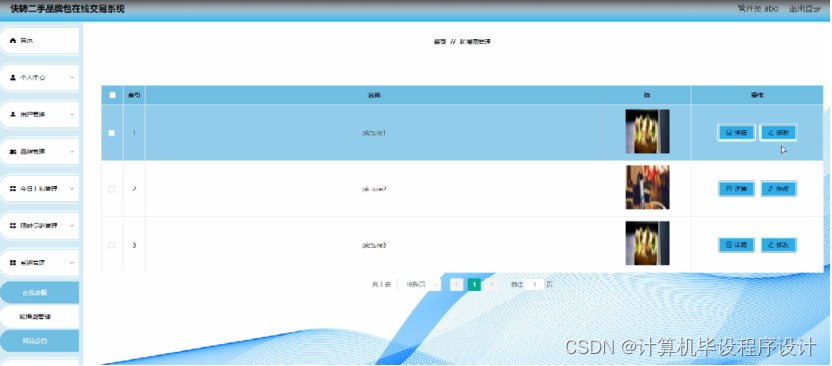Check the checkbox for row 2

click(x=111, y=189)
